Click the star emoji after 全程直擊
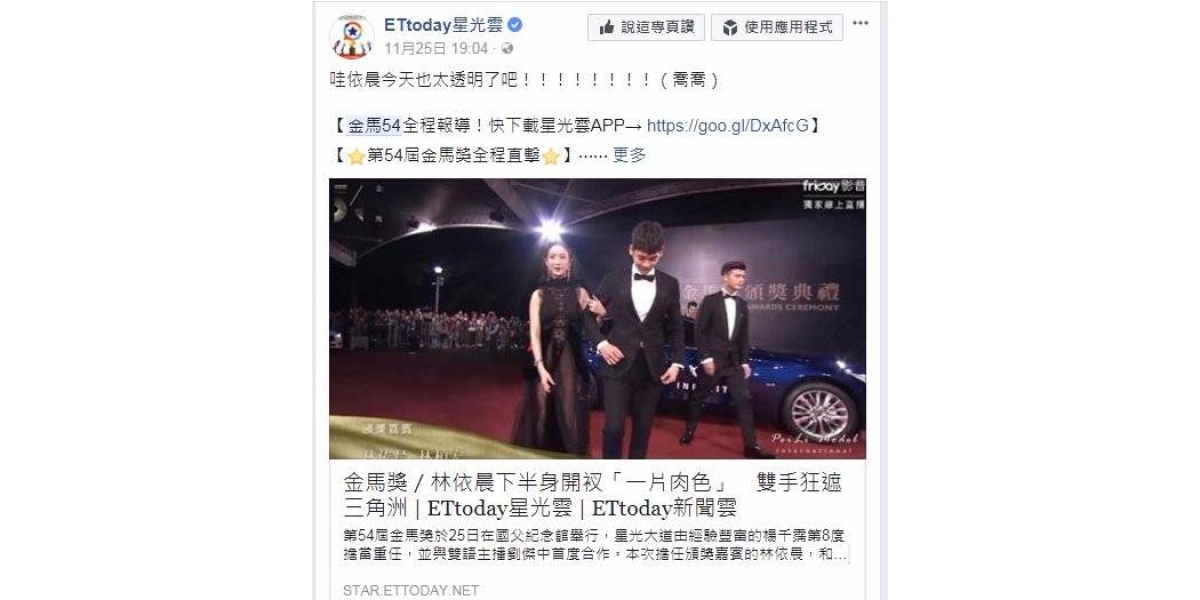The width and height of the screenshot is (1200, 600). pyautogui.click(x=550, y=156)
